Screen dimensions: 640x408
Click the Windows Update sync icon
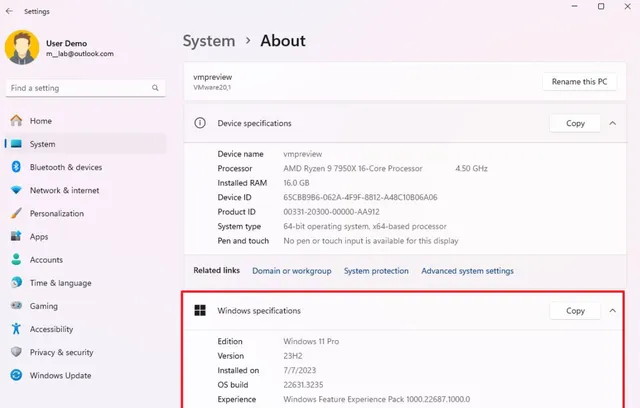coord(16,375)
